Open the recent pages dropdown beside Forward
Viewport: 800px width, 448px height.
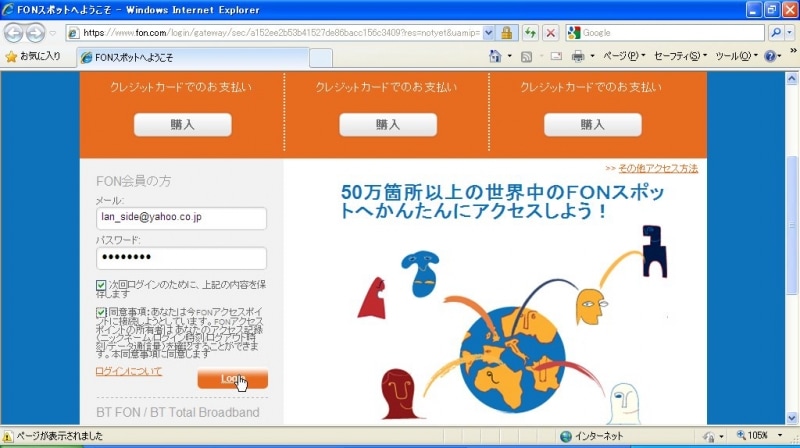click(53, 33)
